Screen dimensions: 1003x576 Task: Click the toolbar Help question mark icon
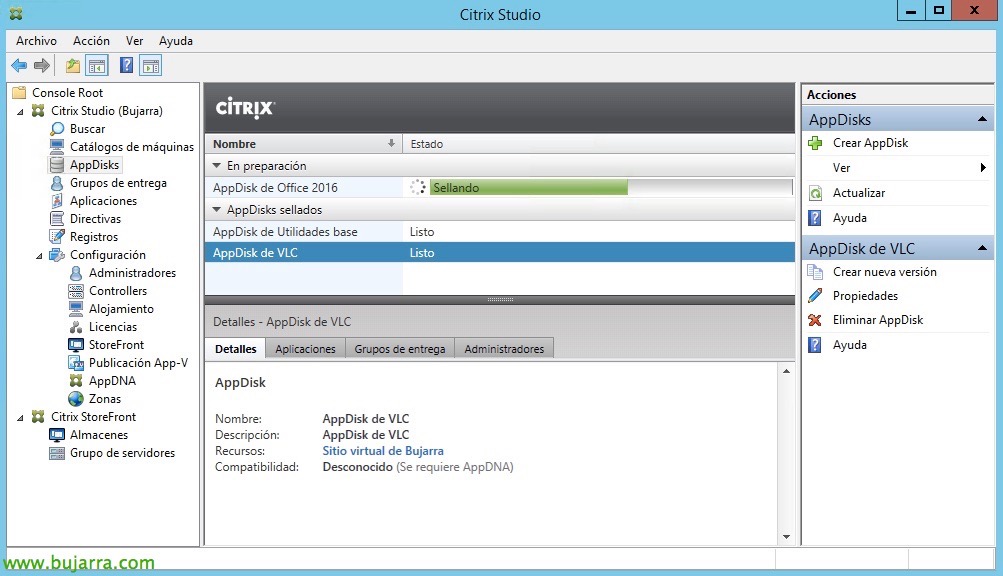tap(127, 65)
